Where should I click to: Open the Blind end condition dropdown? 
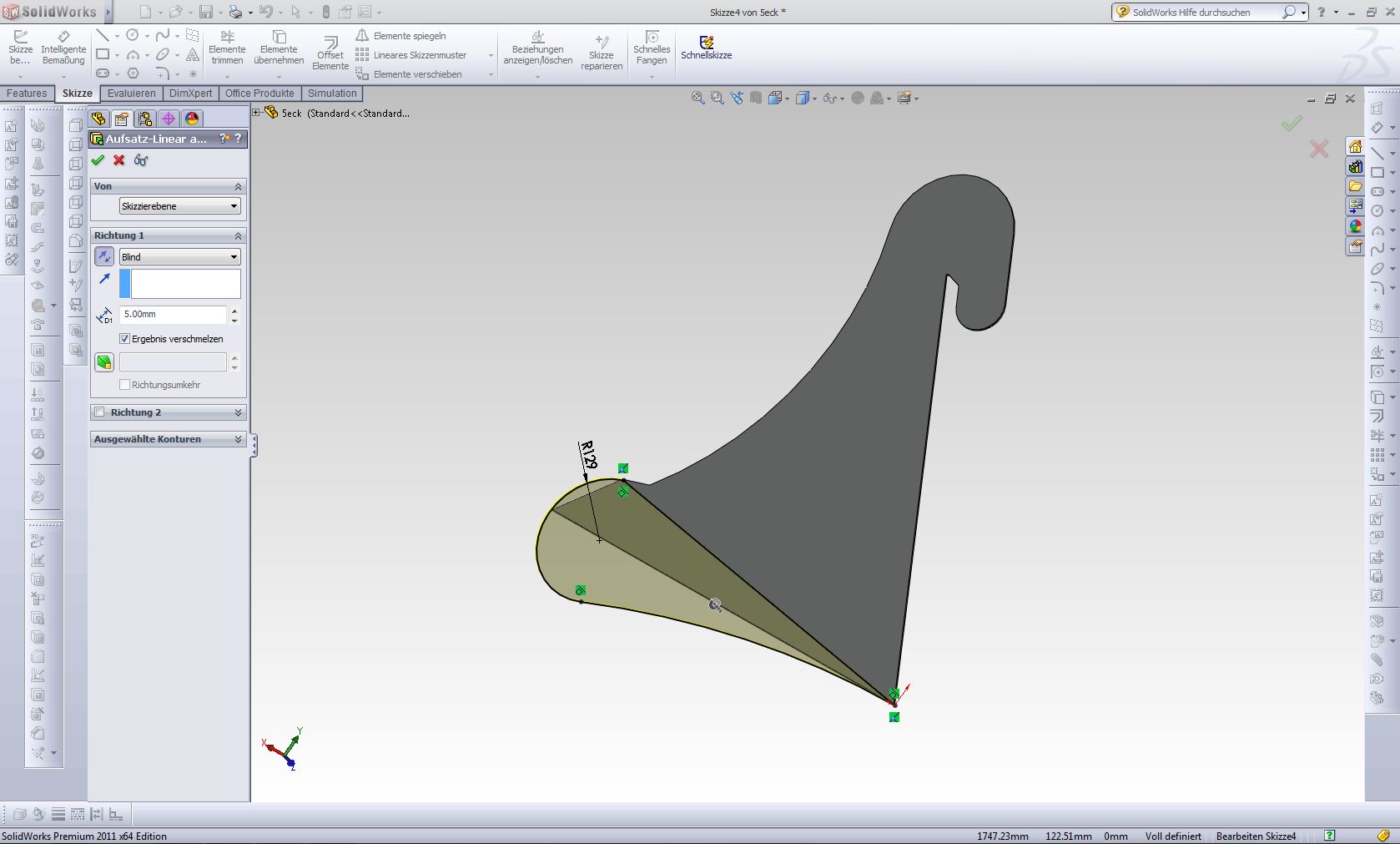coord(179,256)
